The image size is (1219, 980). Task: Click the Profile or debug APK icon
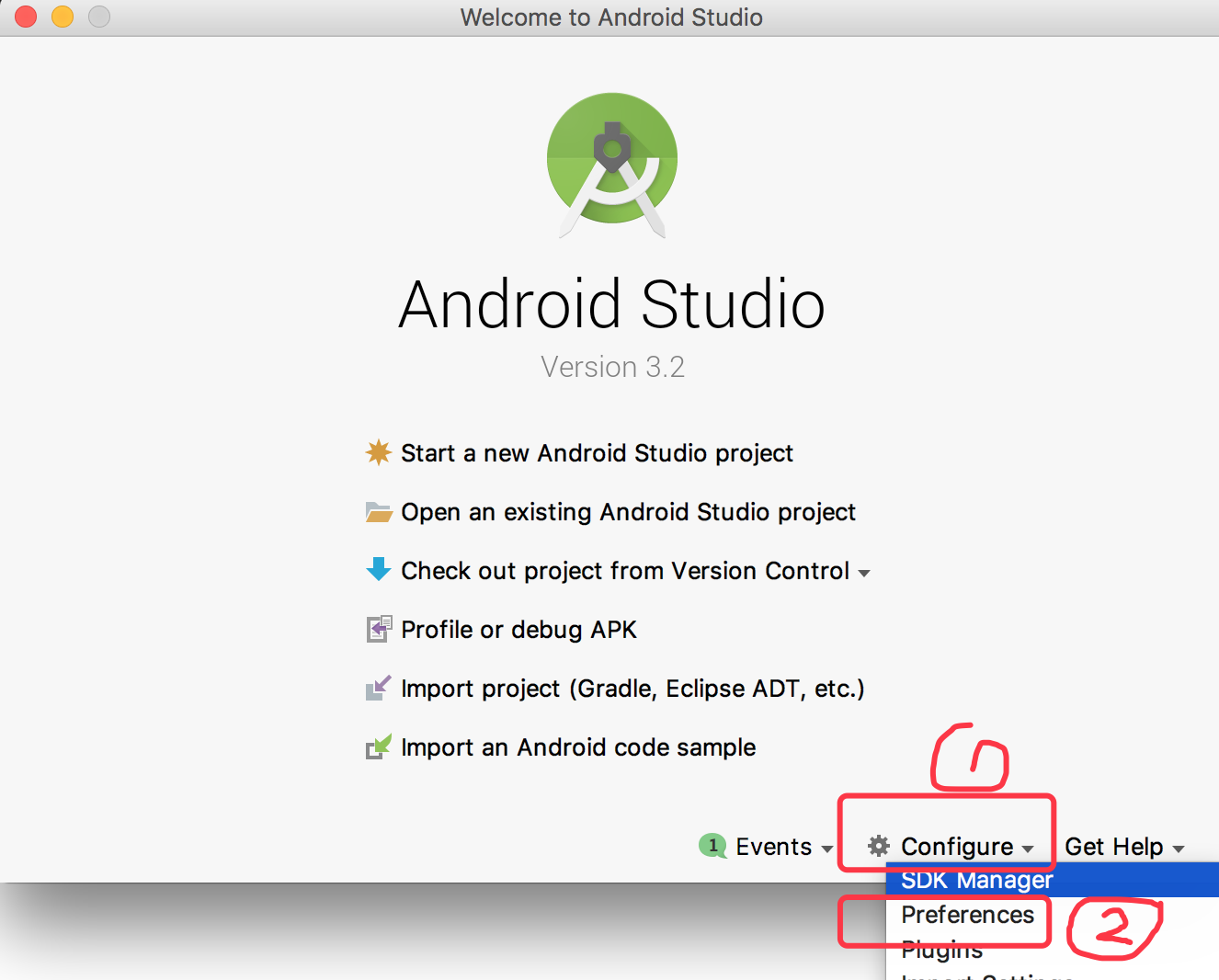coord(379,629)
